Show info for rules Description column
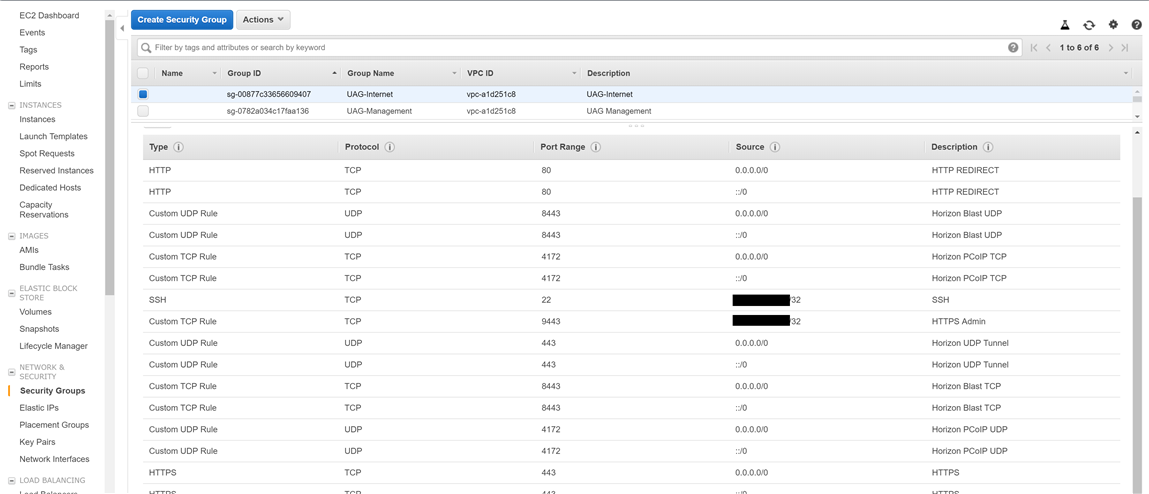Image resolution: width=1149 pixels, height=494 pixels. tap(988, 147)
